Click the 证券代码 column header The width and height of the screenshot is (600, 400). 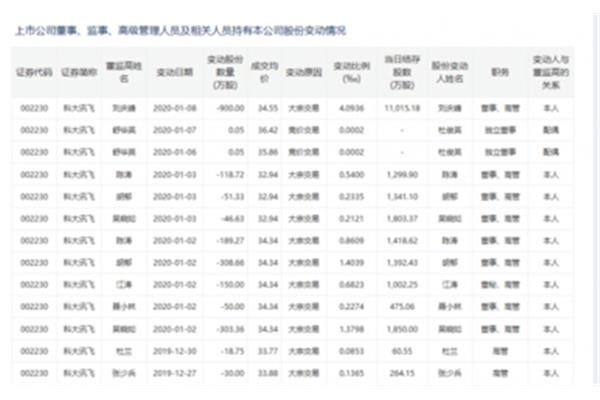point(34,72)
